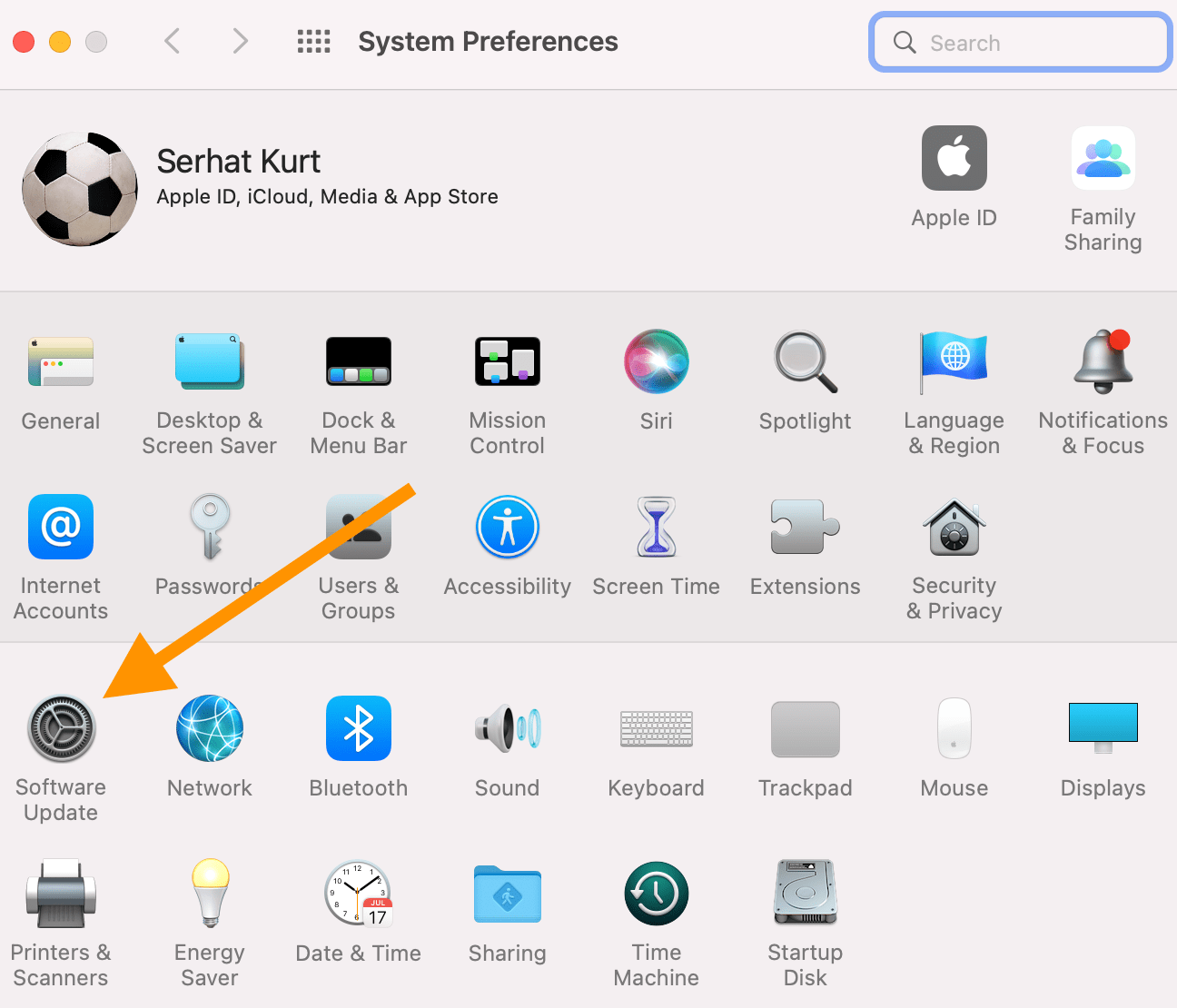Open Sharing folder icon
This screenshot has width=1177, height=1008.
coord(508,894)
